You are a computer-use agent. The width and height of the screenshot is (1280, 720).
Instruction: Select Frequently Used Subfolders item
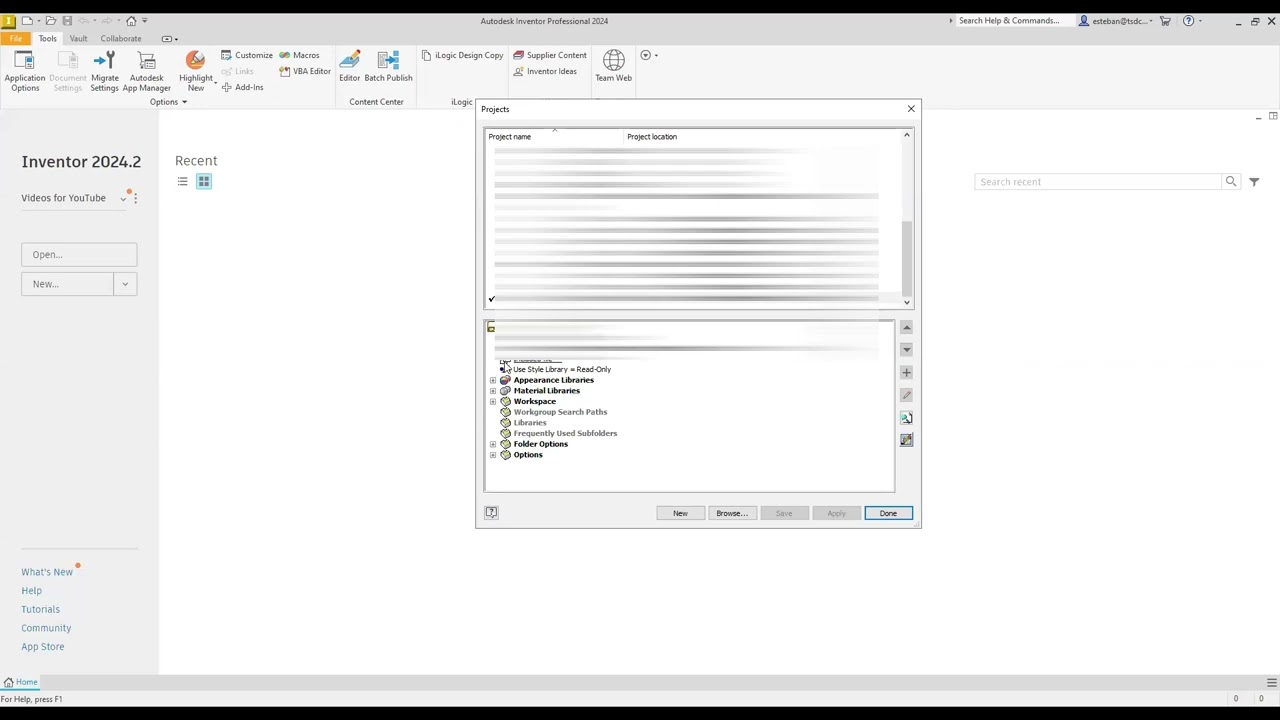[x=565, y=433]
